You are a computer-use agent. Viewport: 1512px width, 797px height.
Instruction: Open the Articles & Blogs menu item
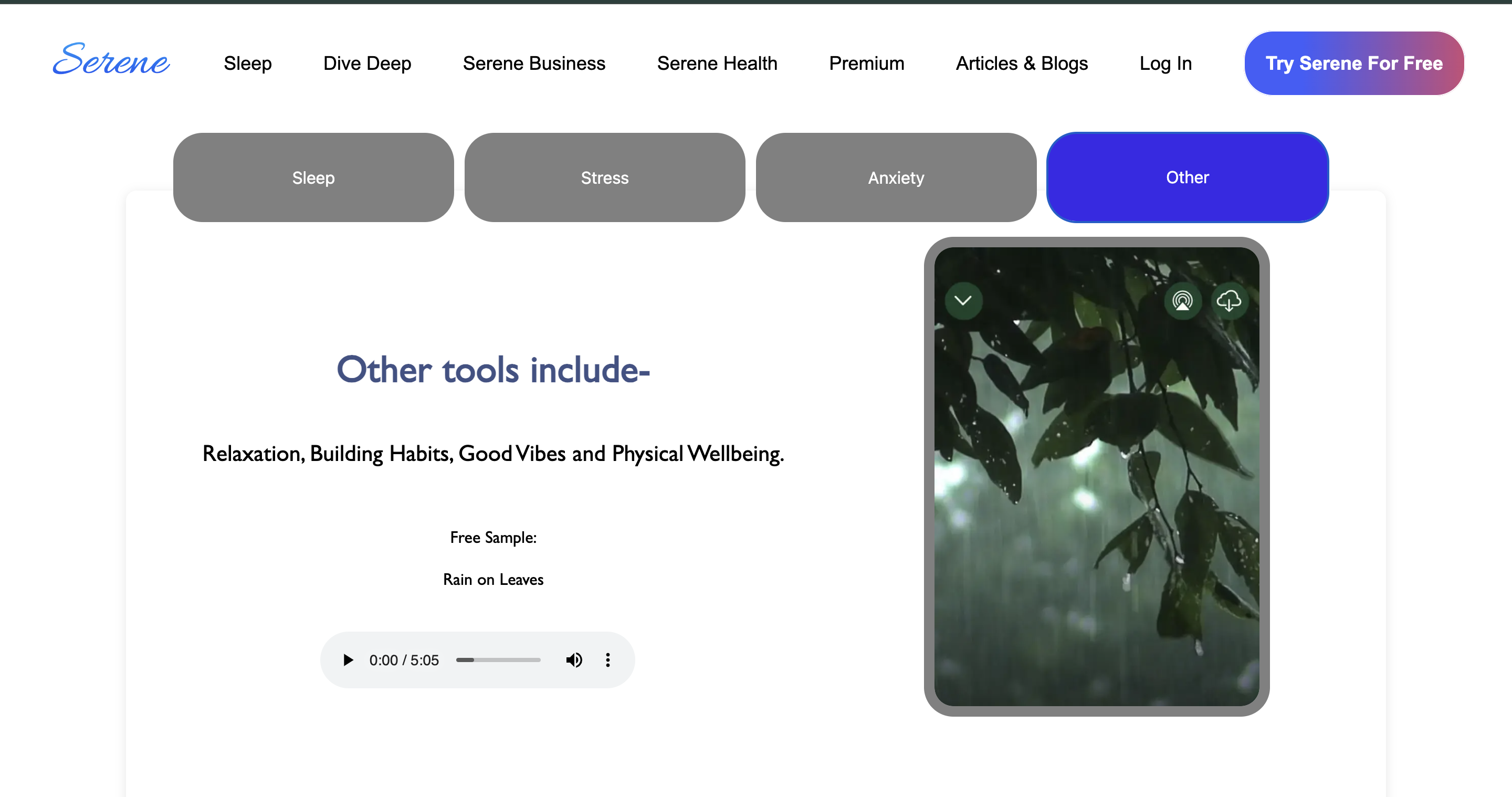1022,62
